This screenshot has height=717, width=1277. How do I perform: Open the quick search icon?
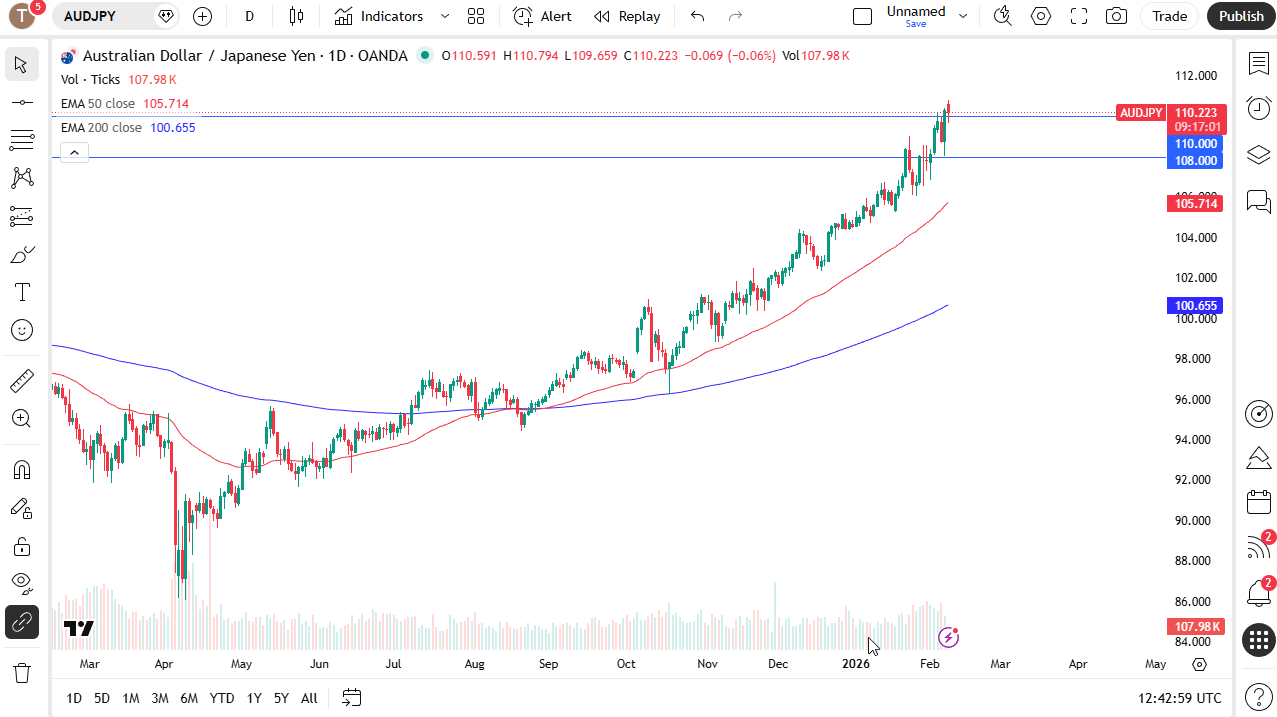click(x=1003, y=16)
